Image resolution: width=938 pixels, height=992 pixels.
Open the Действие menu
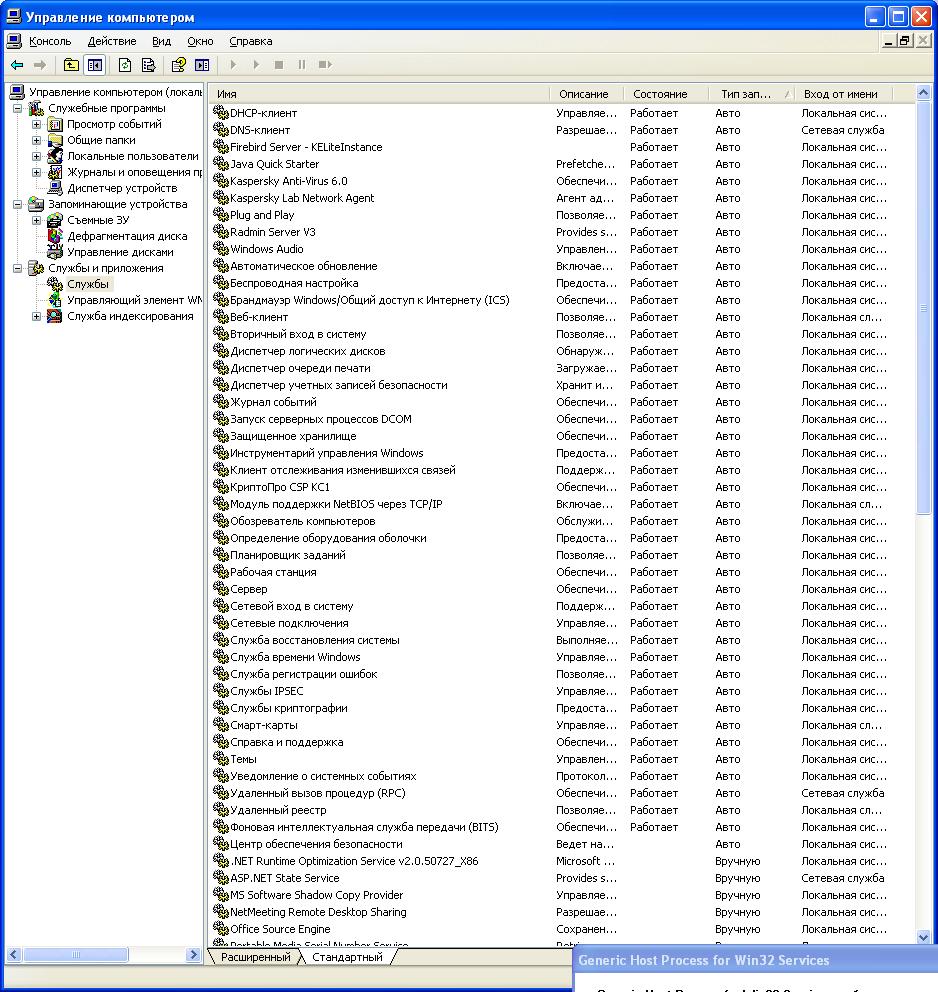point(112,41)
